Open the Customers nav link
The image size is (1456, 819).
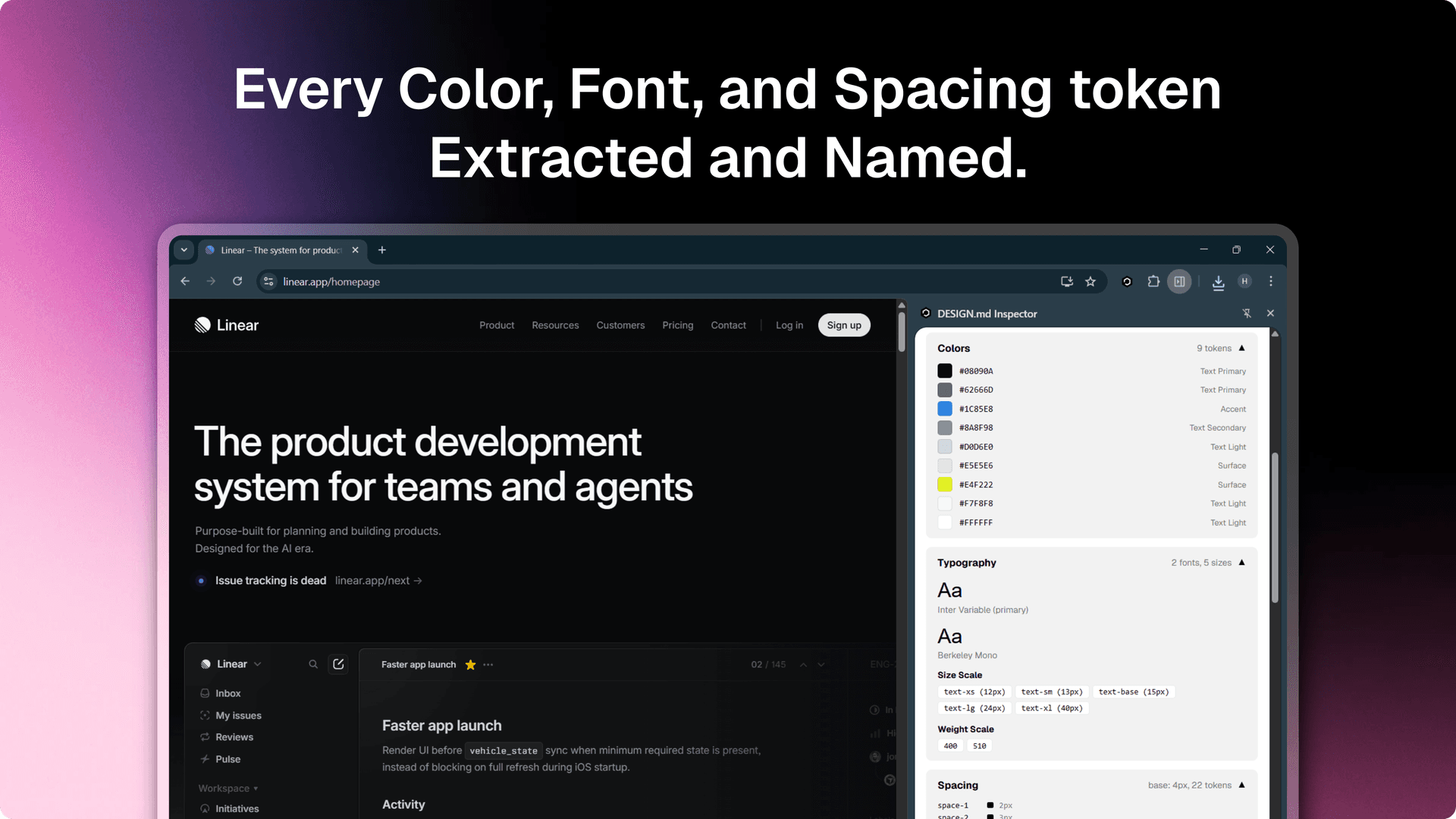pyautogui.click(x=620, y=325)
